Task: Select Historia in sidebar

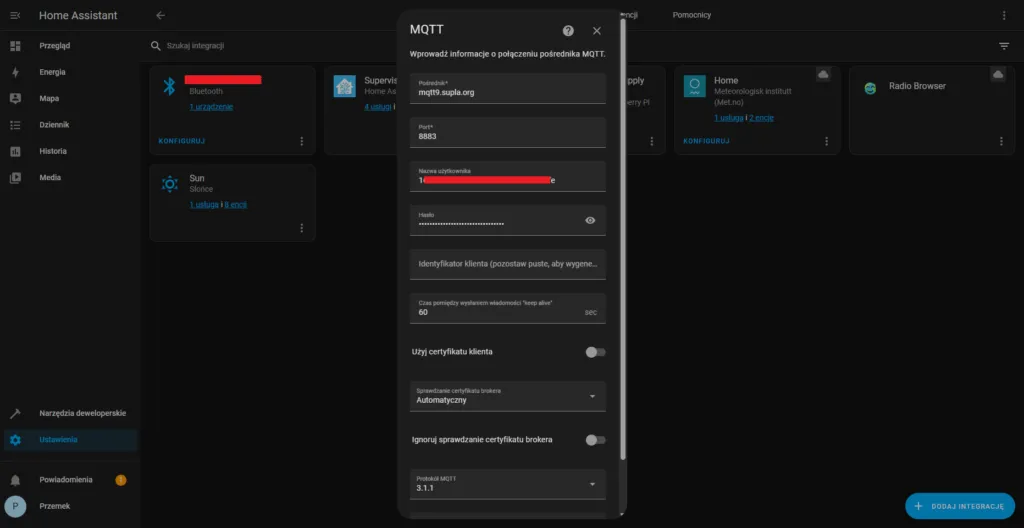Action: tap(53, 151)
